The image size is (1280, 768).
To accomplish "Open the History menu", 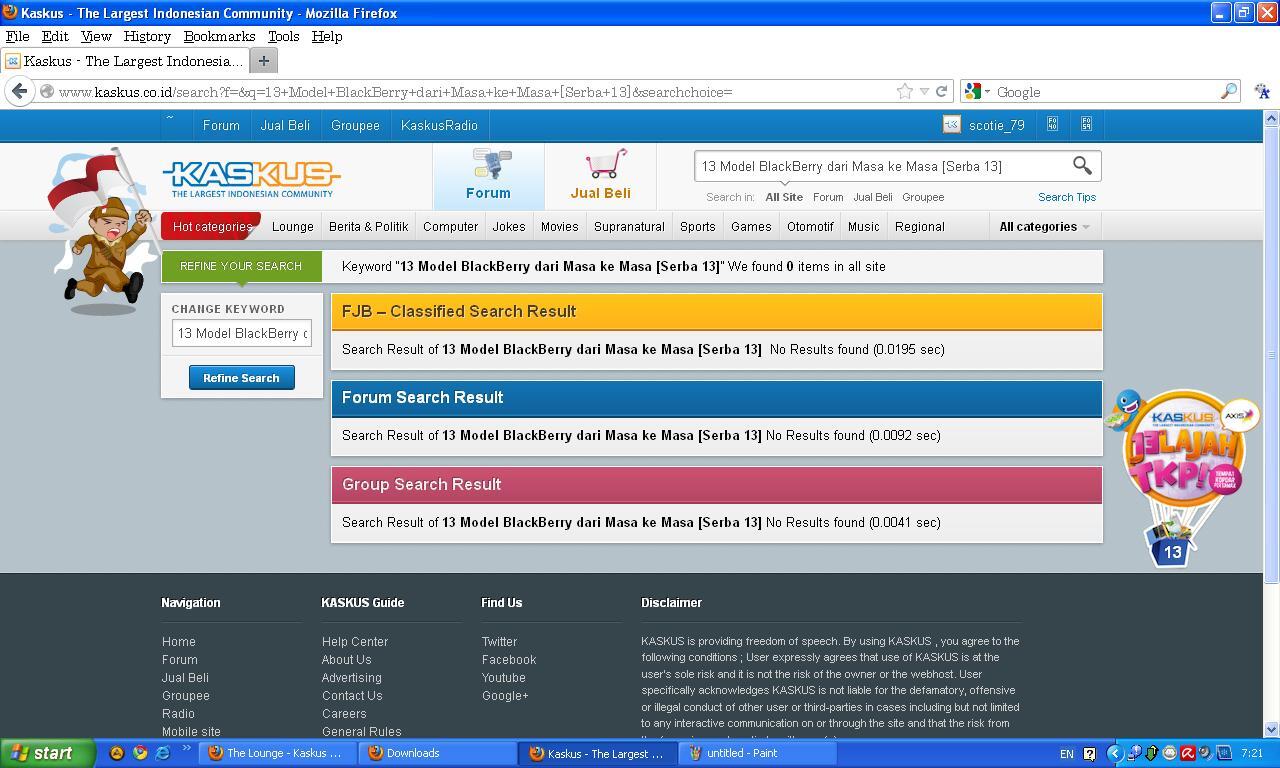I will [147, 36].
